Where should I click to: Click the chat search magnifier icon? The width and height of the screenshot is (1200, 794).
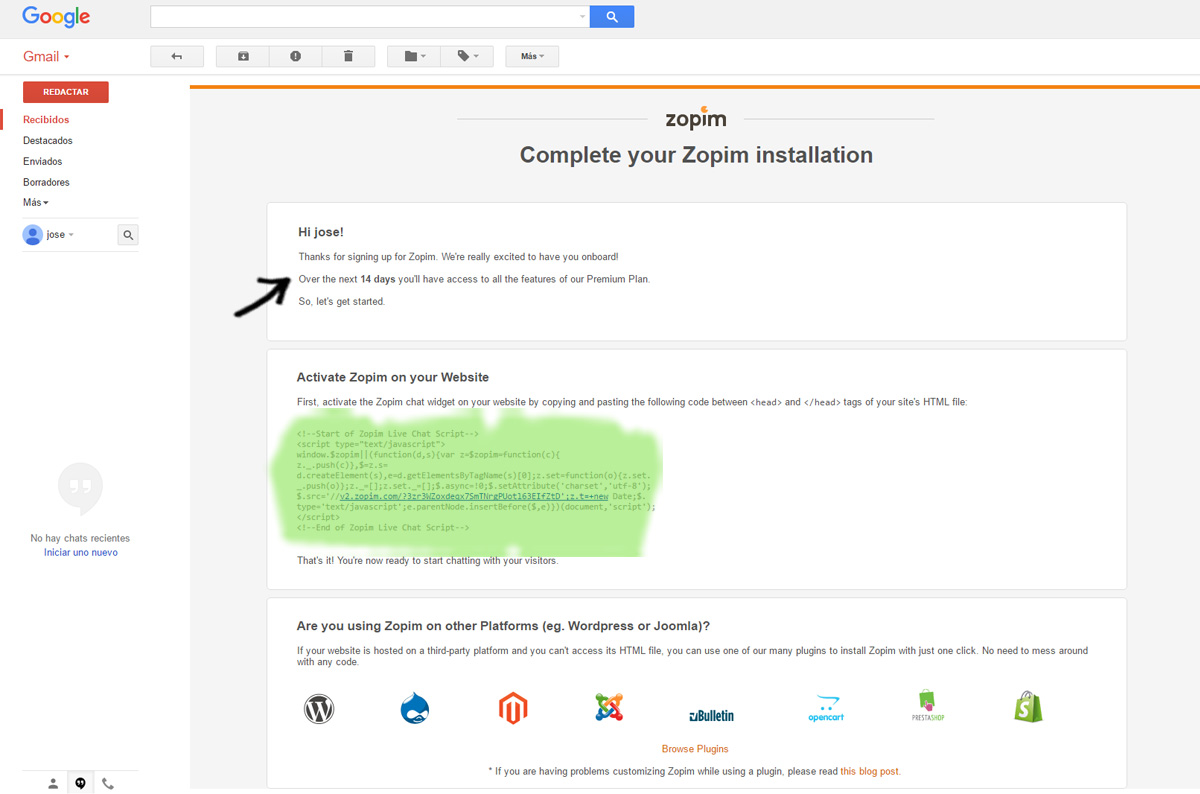(x=128, y=235)
